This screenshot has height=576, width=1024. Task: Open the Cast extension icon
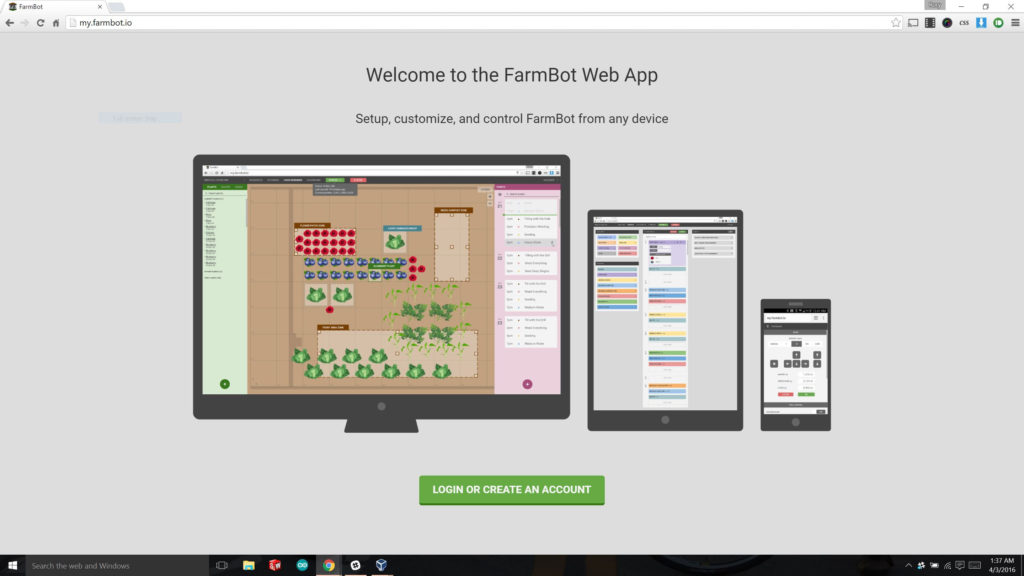coord(913,23)
